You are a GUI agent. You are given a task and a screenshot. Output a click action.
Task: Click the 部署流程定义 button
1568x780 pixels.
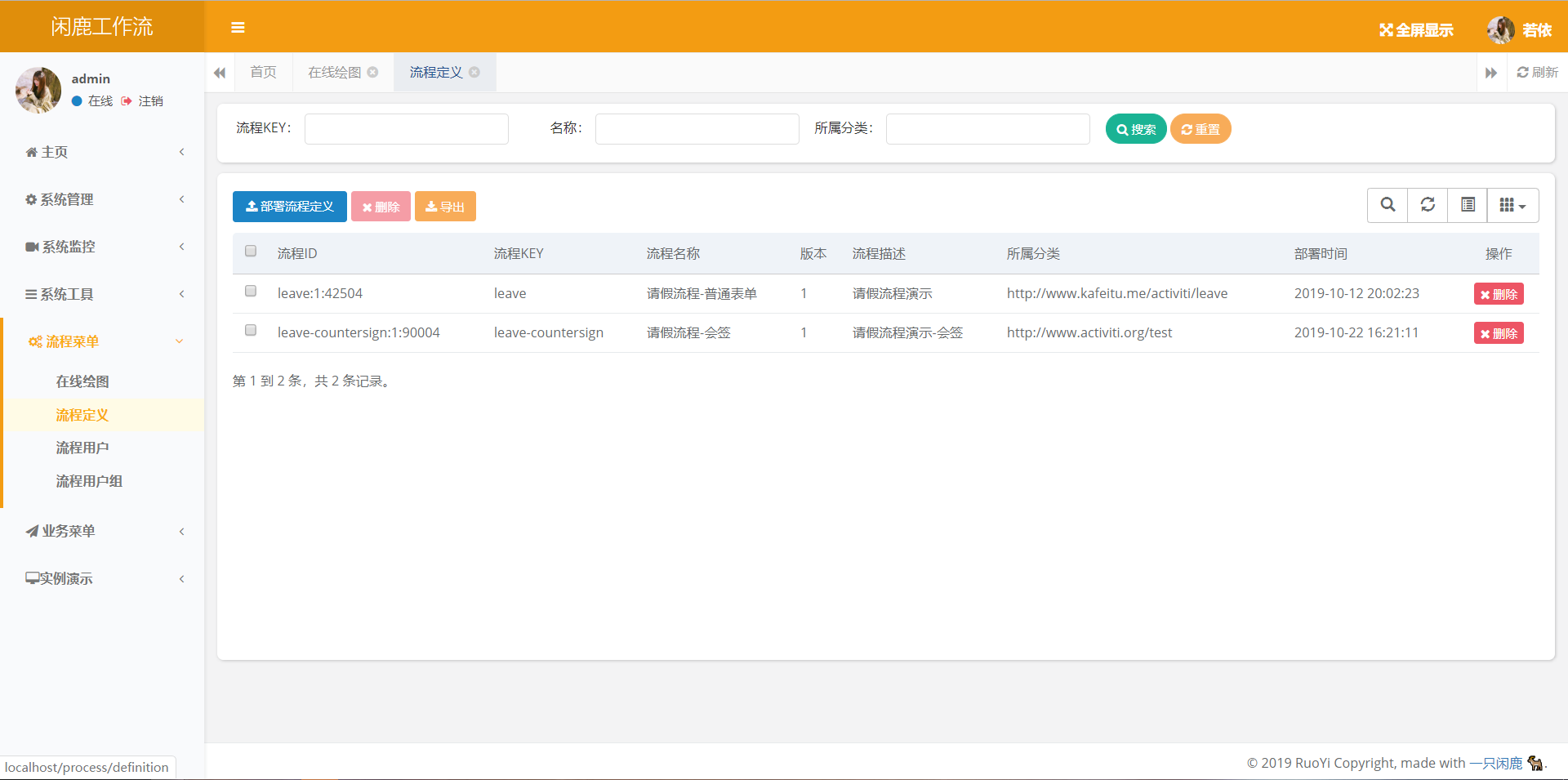[290, 207]
